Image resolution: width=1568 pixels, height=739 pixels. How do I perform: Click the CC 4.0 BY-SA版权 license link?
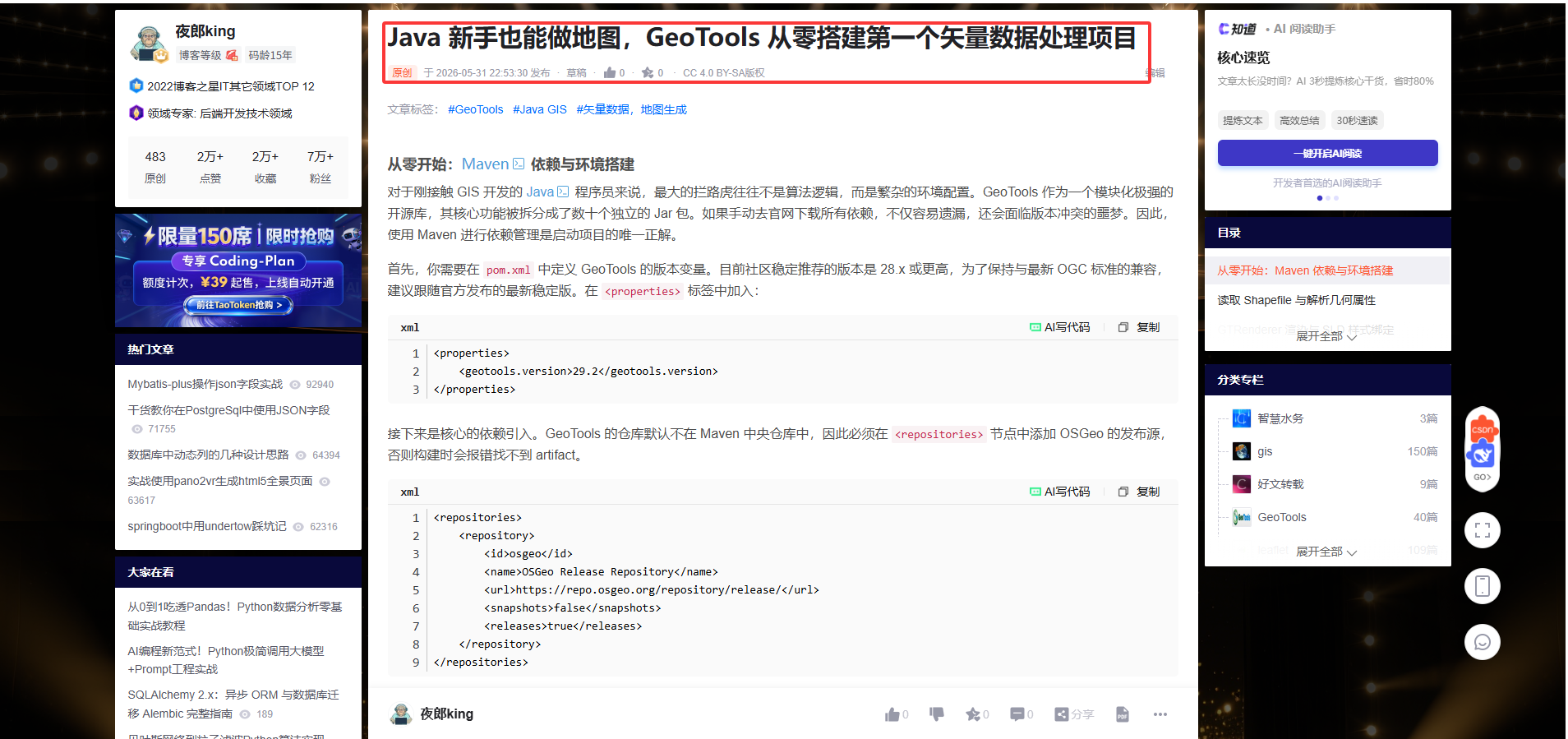tap(724, 72)
